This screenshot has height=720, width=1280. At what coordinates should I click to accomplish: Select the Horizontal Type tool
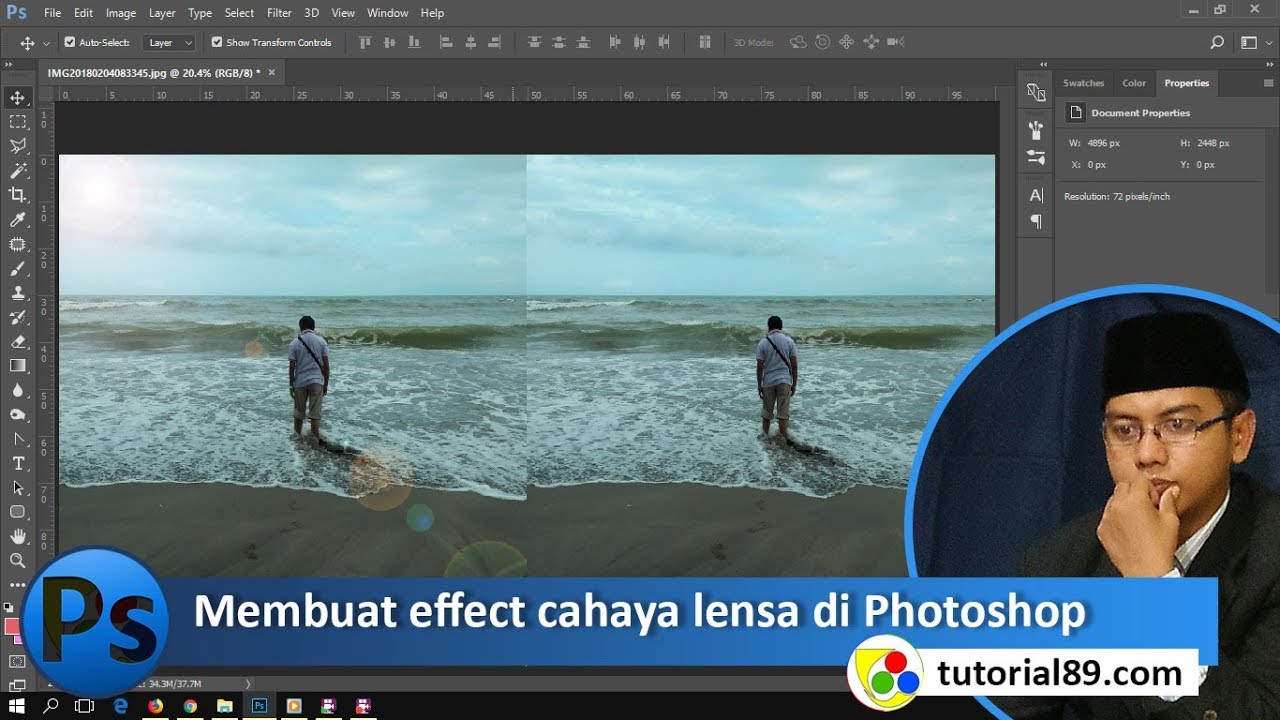[18, 463]
